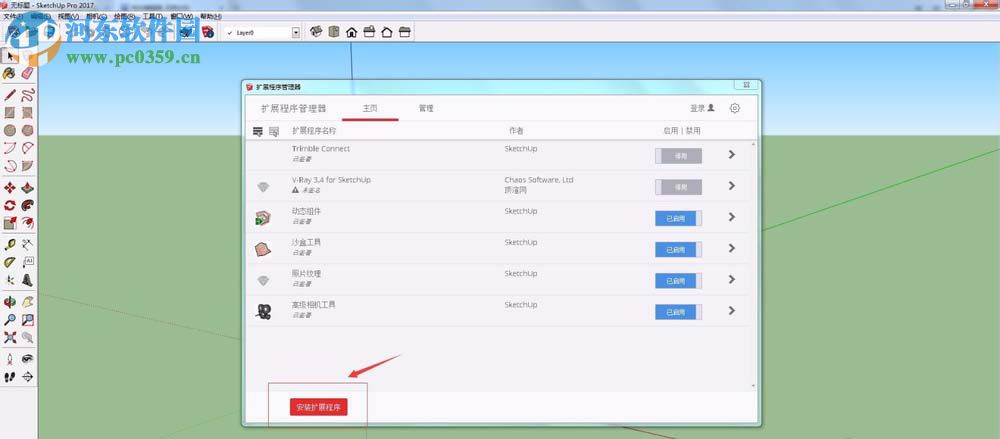Screen dimensions: 1000x439
Task: Switch to the 管理 tab
Action: 426,108
